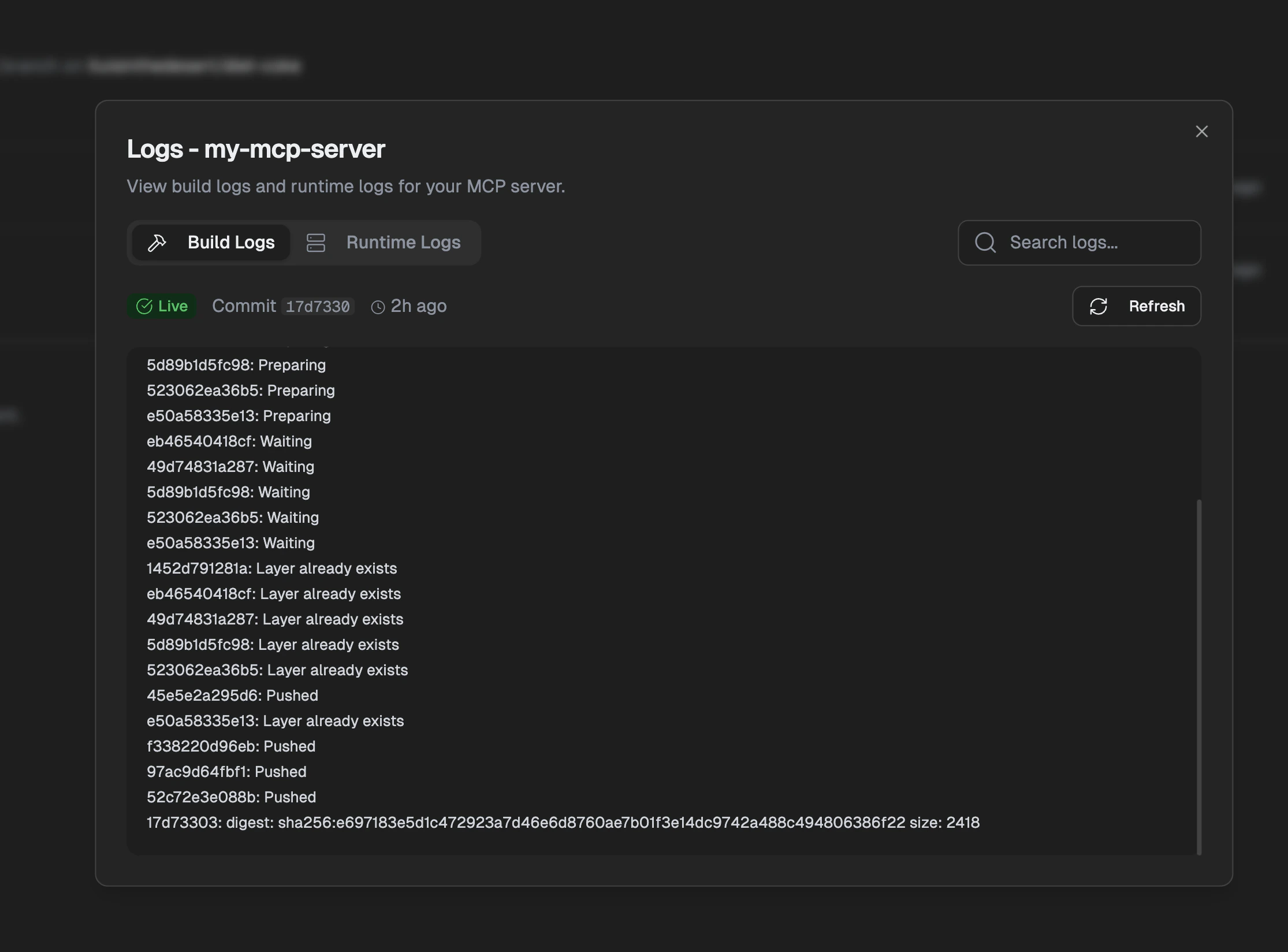This screenshot has height=952, width=1288.
Task: Select the 1452d791281a Layer already exists line
Action: [x=271, y=568]
